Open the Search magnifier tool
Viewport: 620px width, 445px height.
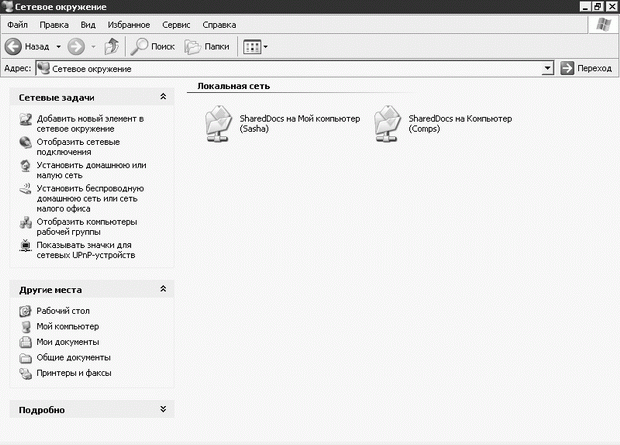pyautogui.click(x=139, y=47)
